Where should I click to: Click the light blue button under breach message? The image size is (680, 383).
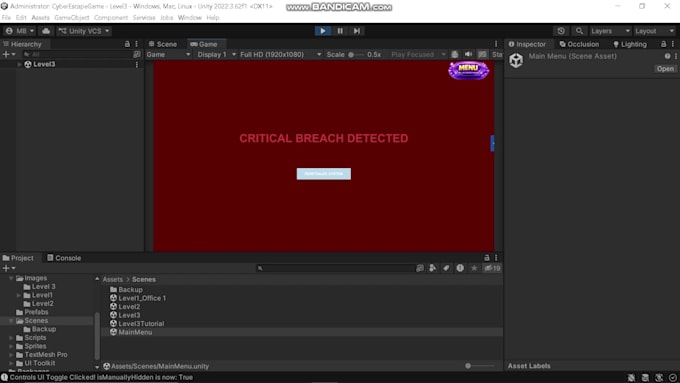[x=324, y=173]
